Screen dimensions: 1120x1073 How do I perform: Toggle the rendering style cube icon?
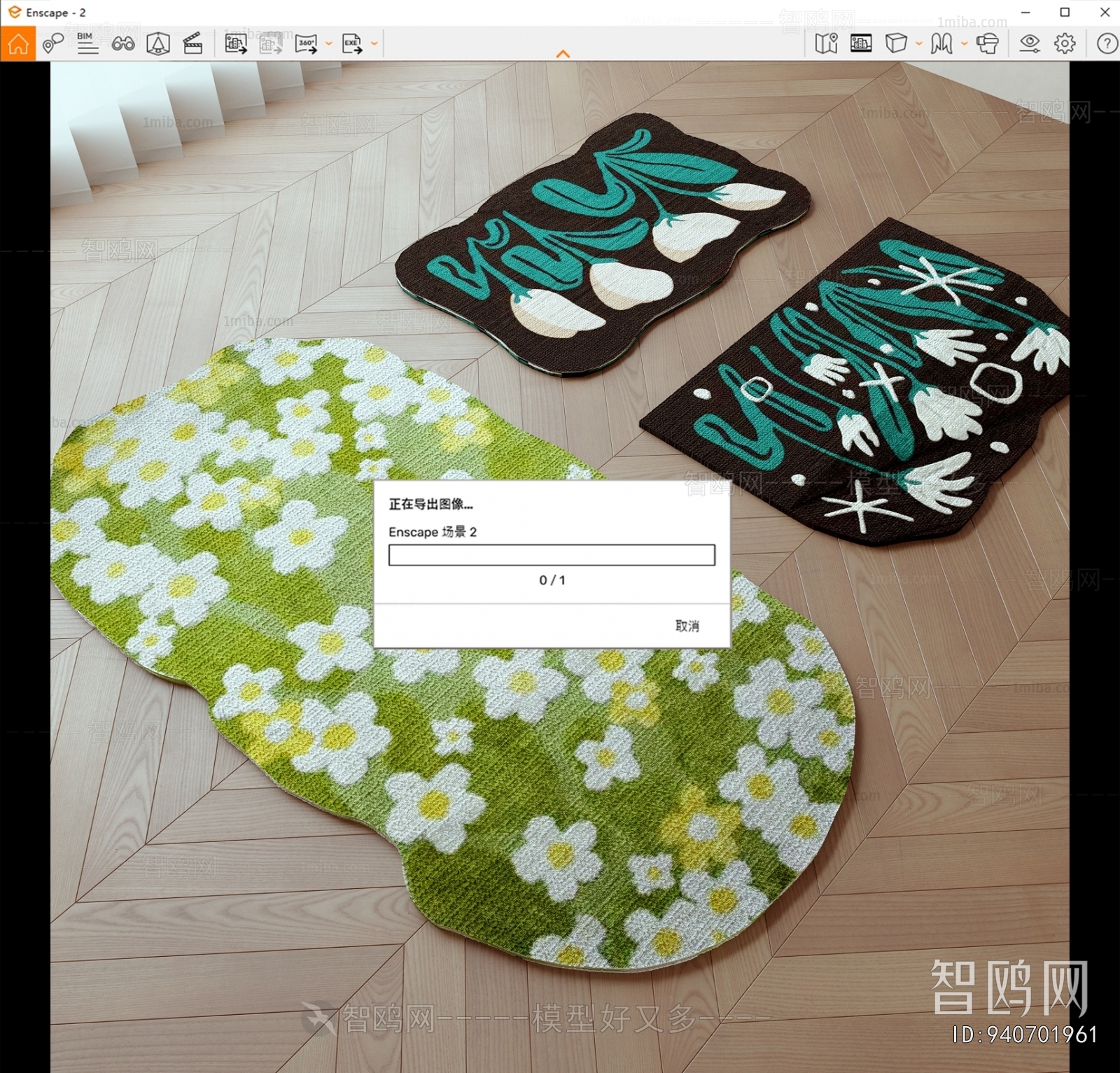pyautogui.click(x=896, y=43)
